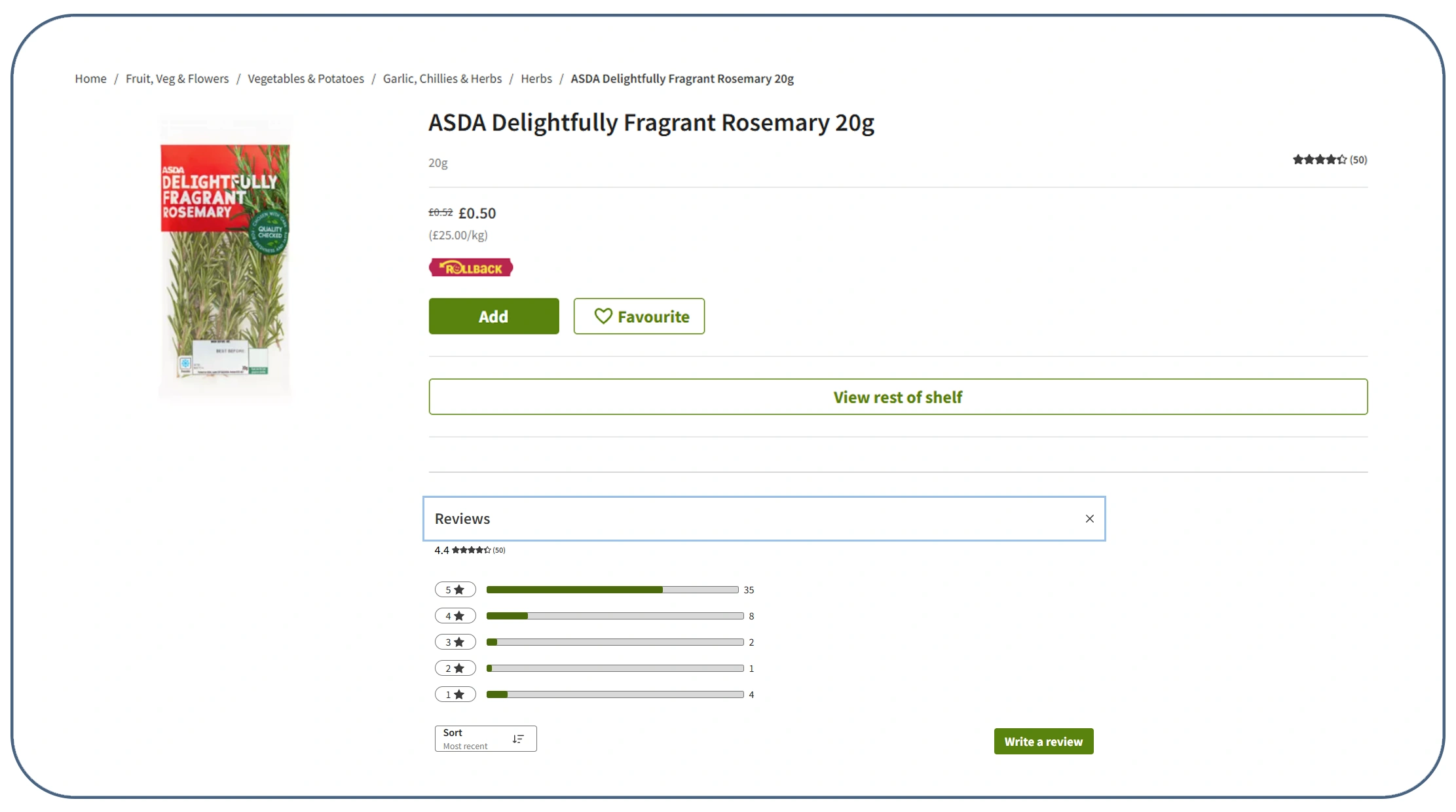Click Write a review

pyautogui.click(x=1043, y=741)
